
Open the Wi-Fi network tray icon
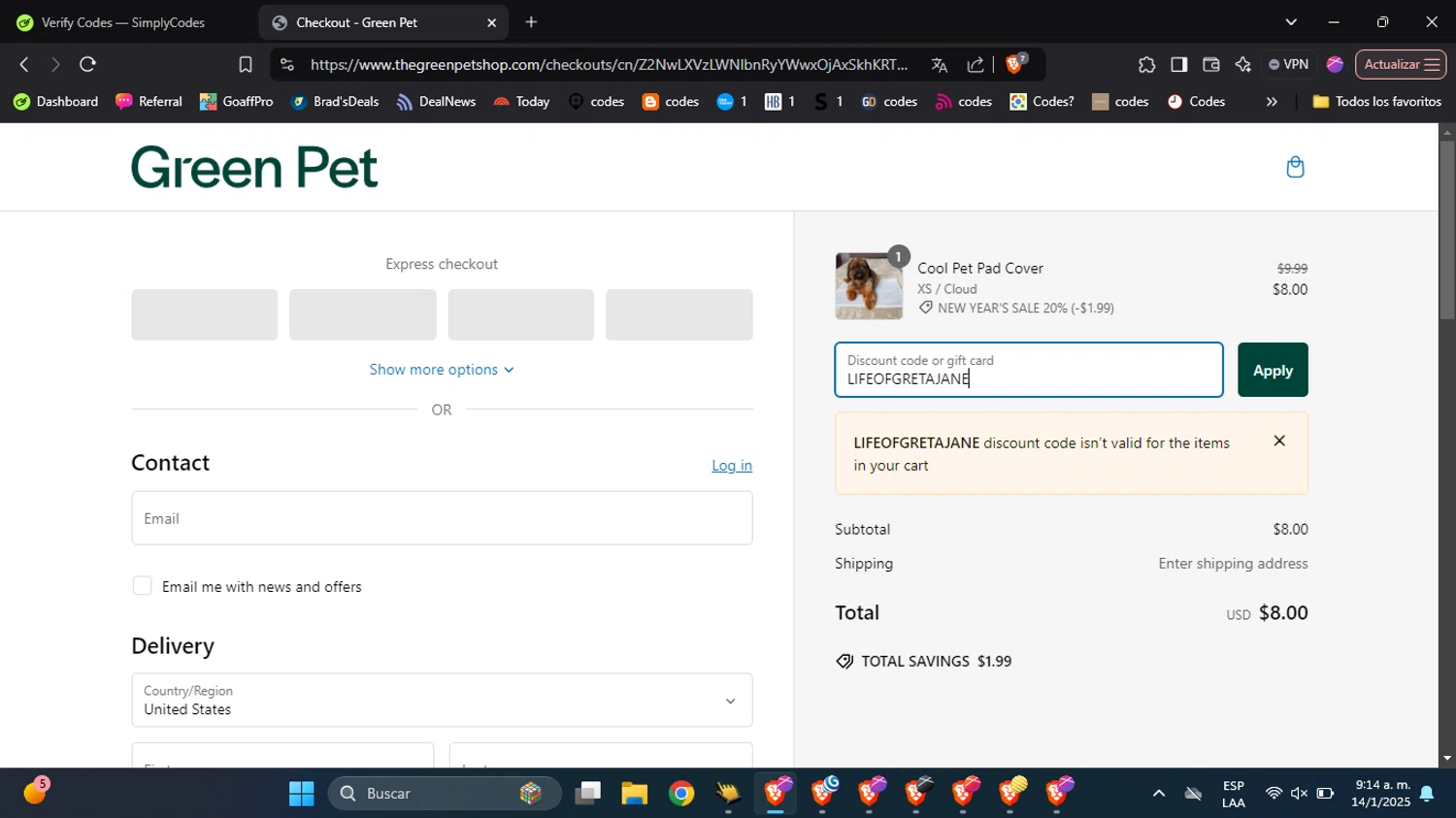[1274, 794]
